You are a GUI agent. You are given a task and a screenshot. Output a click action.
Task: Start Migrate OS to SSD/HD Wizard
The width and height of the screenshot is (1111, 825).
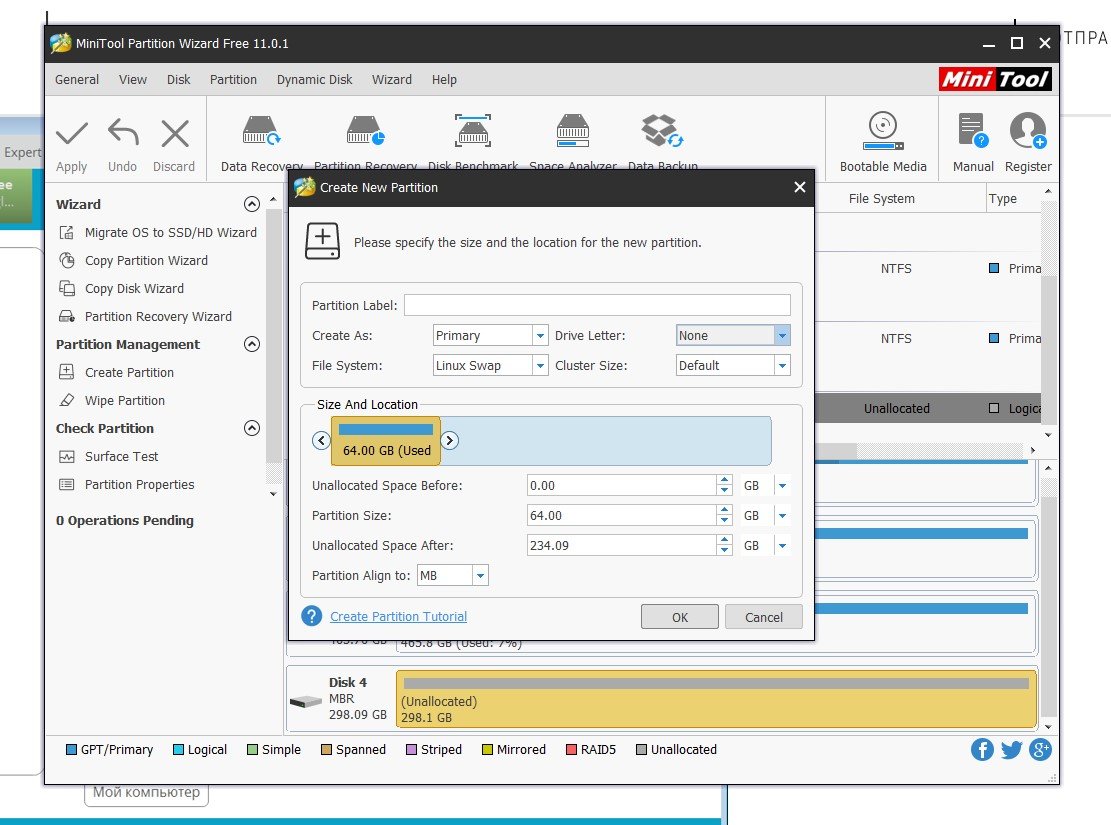click(x=170, y=232)
